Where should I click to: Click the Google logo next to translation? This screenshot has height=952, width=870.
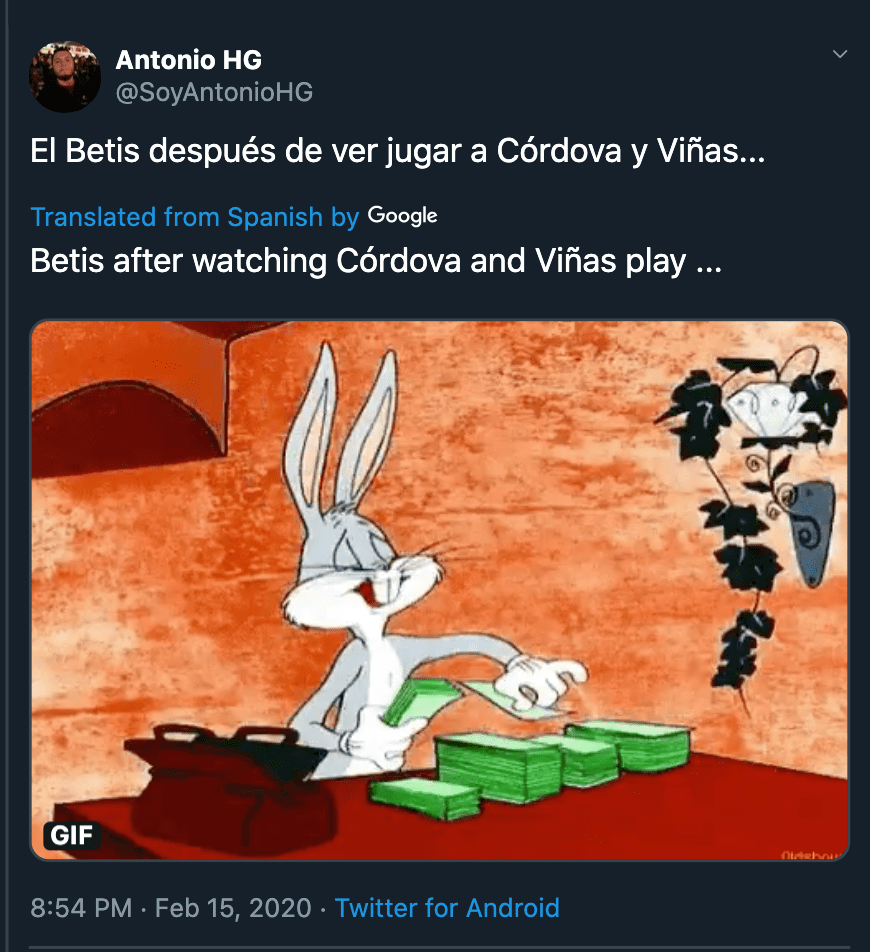[x=403, y=216]
